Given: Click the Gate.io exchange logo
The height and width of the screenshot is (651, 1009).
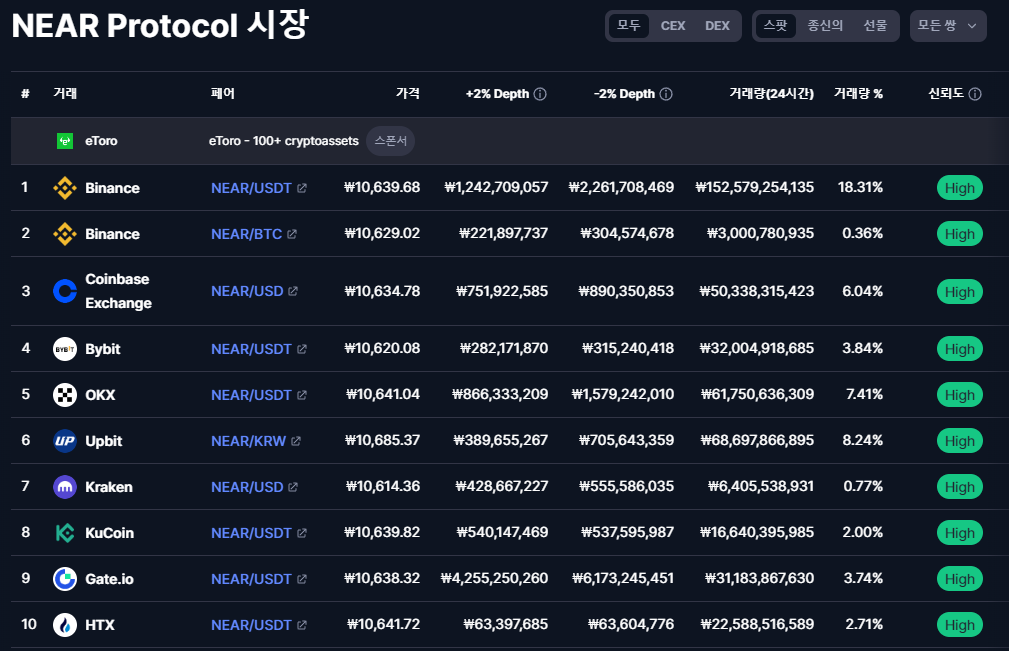Looking at the screenshot, I should pos(65,579).
